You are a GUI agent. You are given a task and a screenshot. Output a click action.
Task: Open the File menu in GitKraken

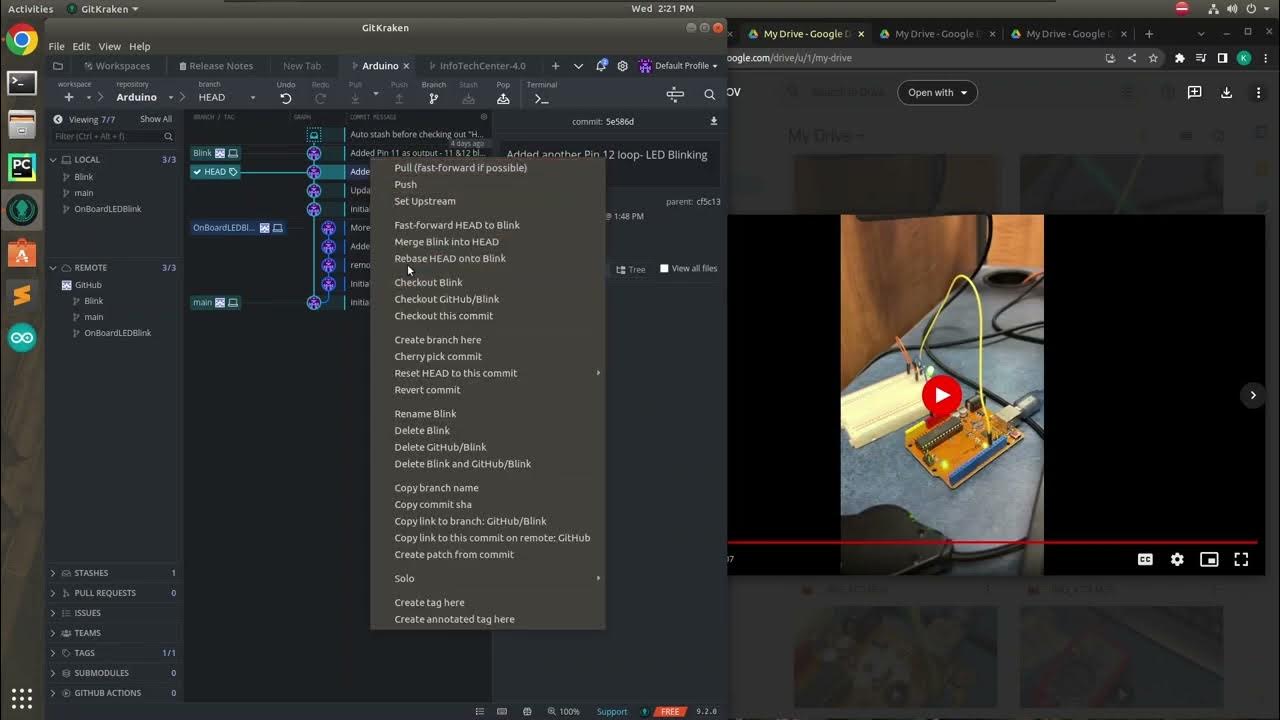click(x=57, y=47)
